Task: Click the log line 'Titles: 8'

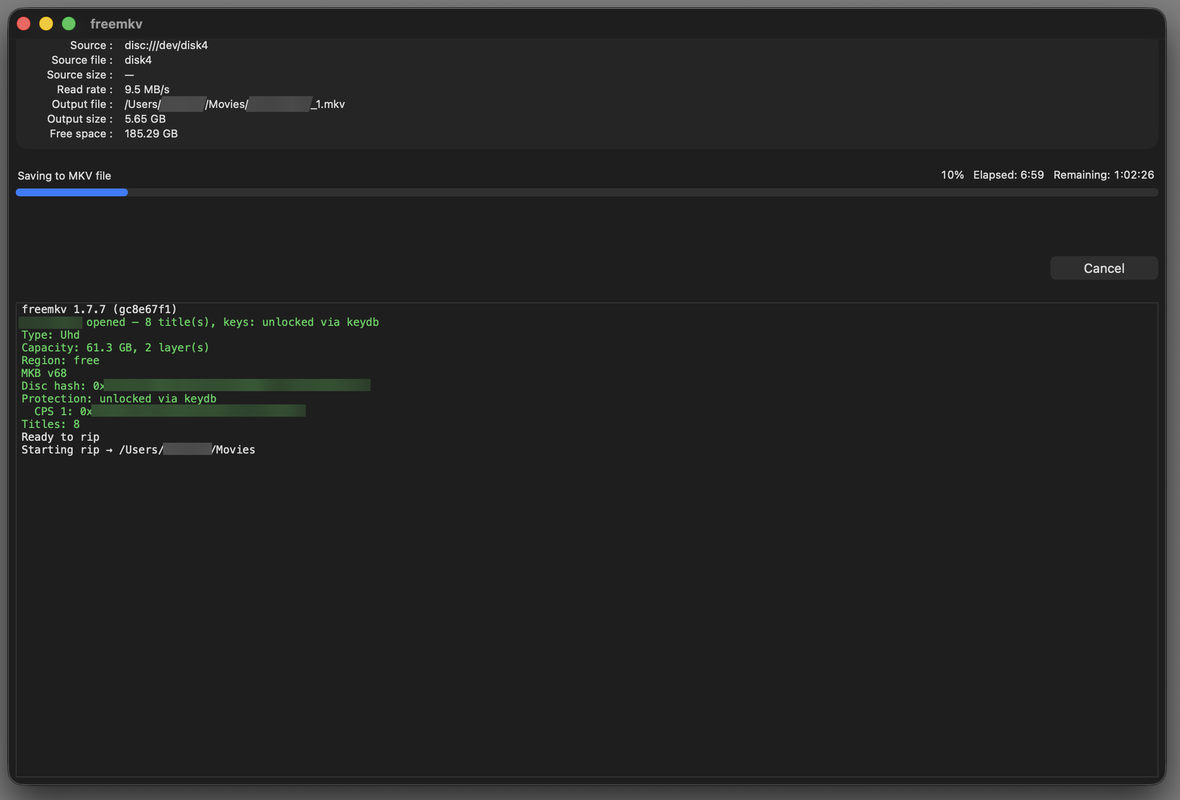Action: 50,424
